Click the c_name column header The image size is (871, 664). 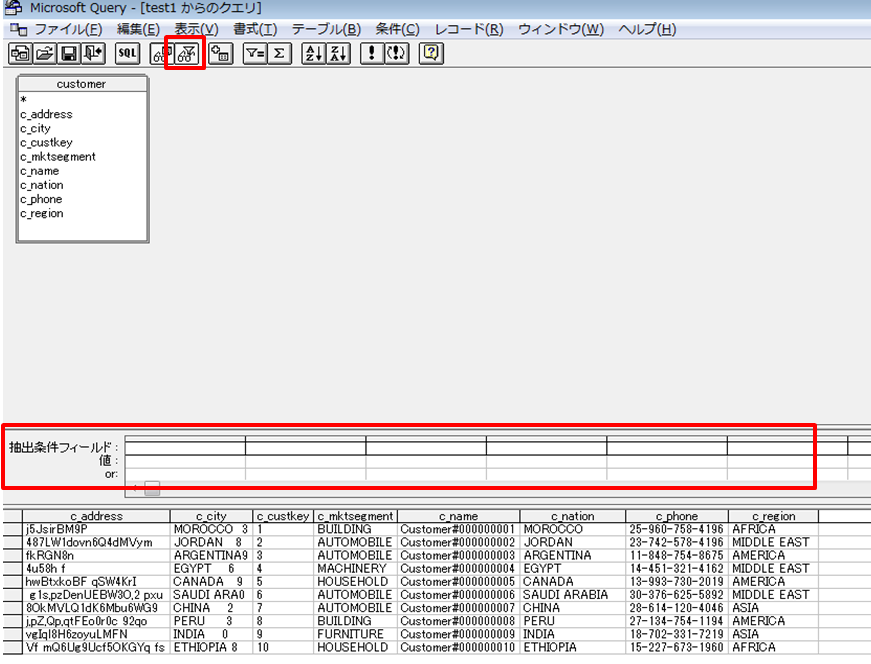458,516
